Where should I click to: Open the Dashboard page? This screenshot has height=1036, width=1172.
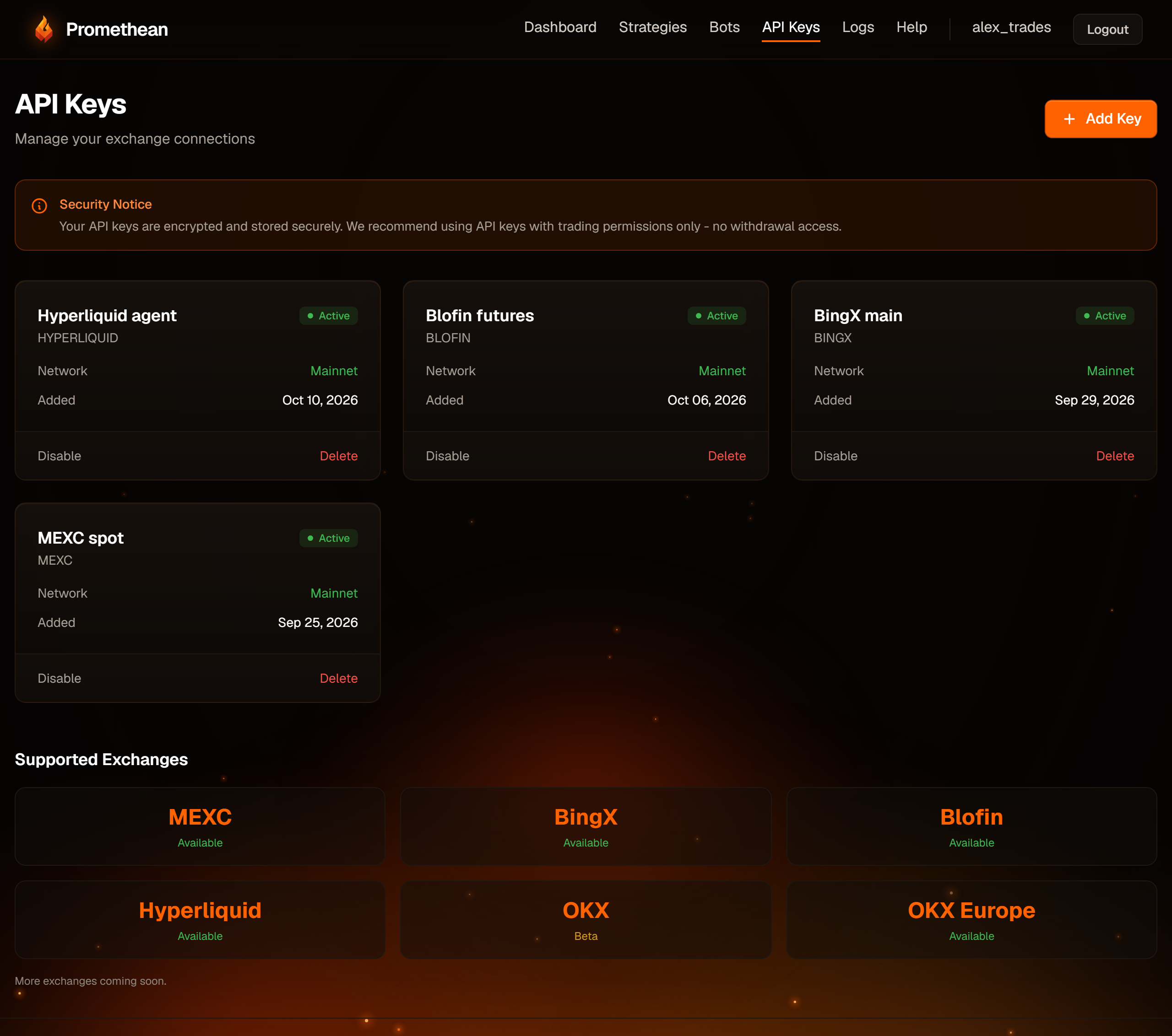559,27
